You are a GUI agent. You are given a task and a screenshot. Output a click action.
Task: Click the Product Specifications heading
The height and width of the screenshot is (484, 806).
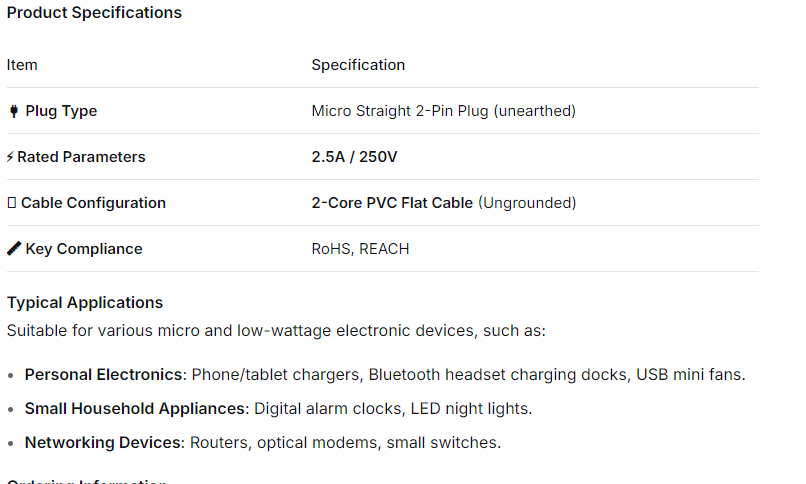(94, 13)
